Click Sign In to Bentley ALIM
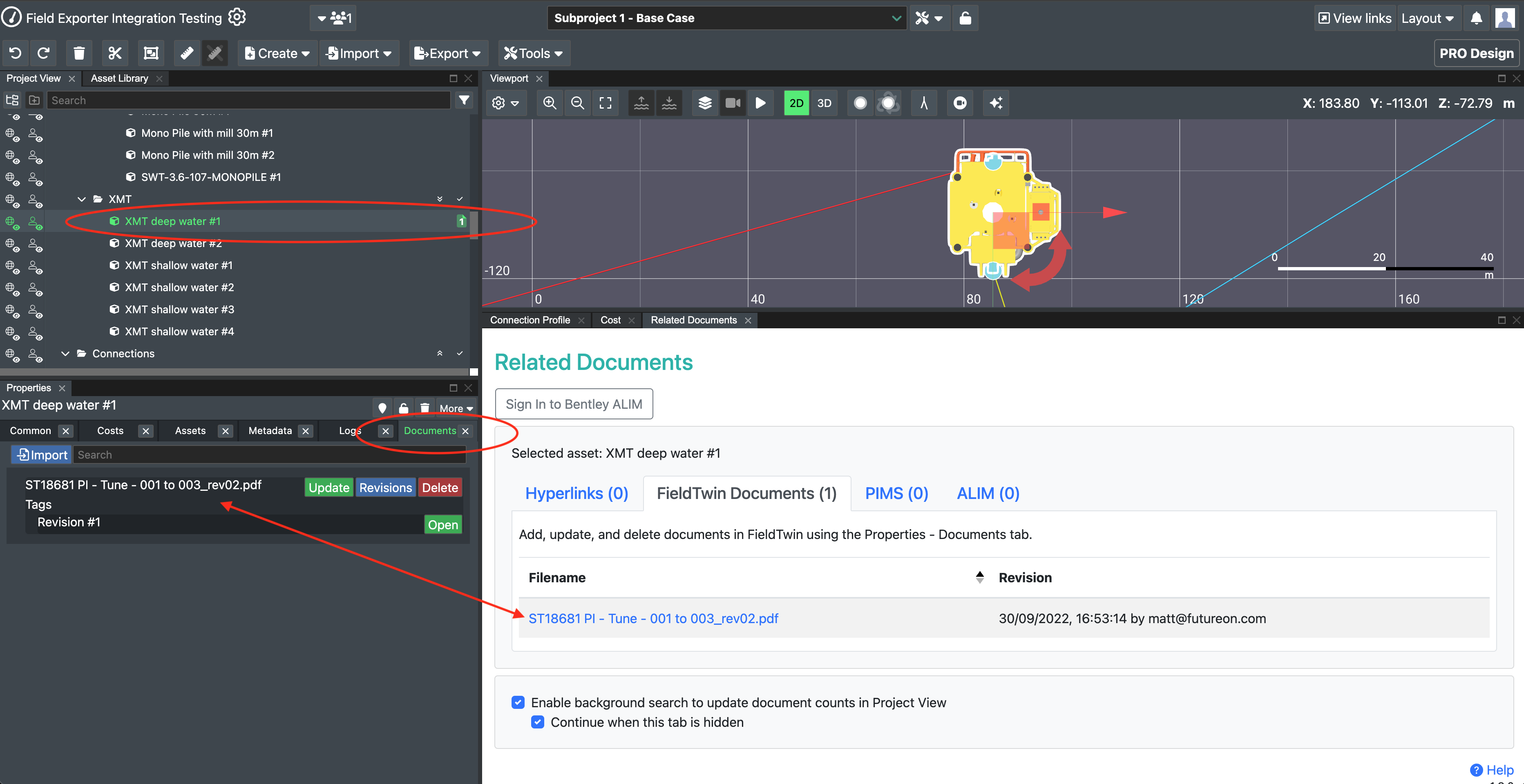The image size is (1524, 784). point(574,404)
